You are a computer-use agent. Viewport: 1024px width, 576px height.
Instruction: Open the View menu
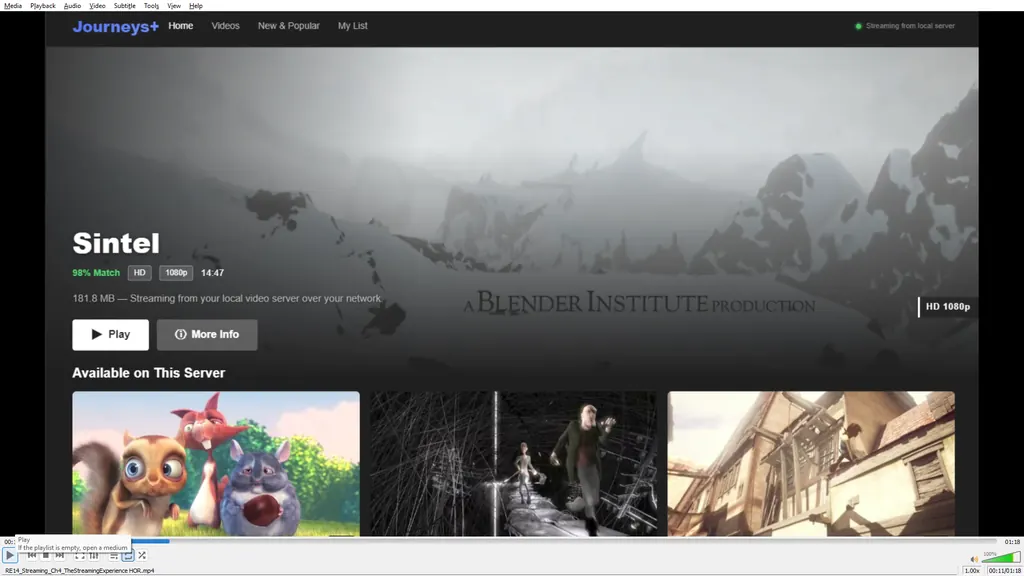174,6
